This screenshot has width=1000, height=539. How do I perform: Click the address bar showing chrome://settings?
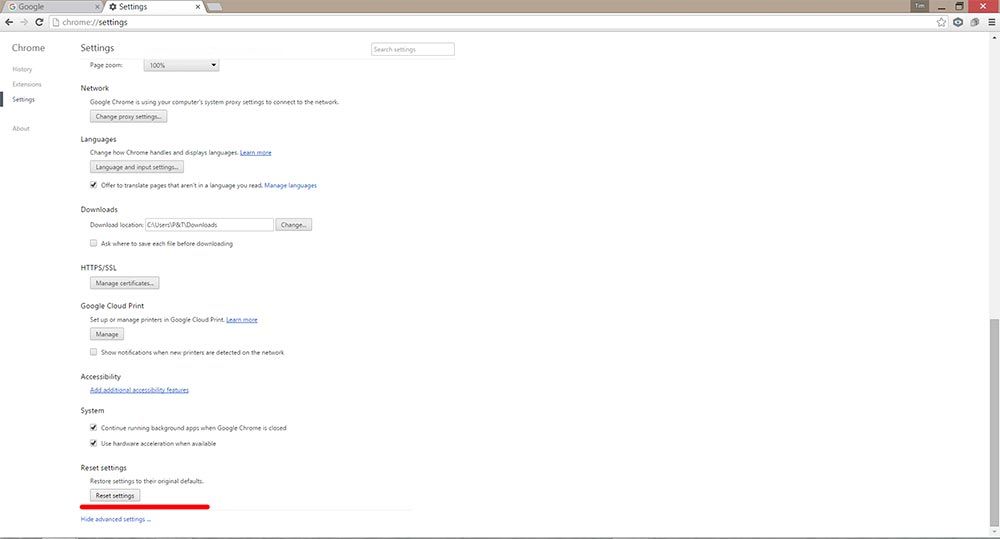tap(491, 22)
